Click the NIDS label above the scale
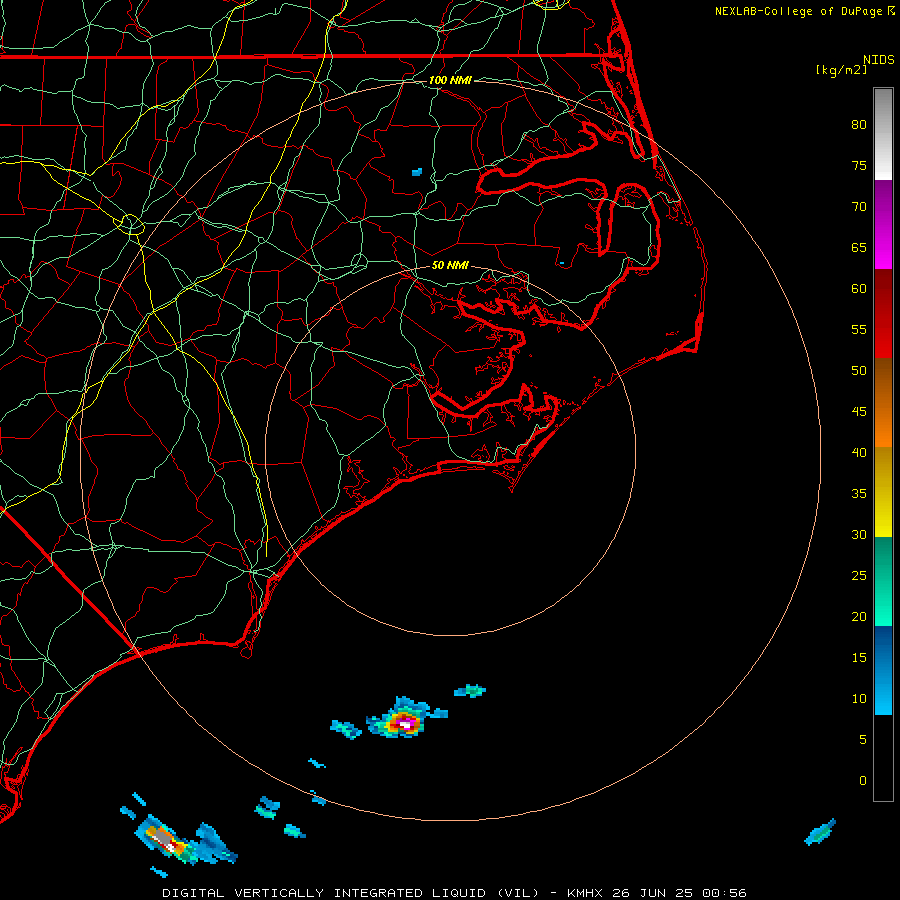 pyautogui.click(x=878, y=59)
